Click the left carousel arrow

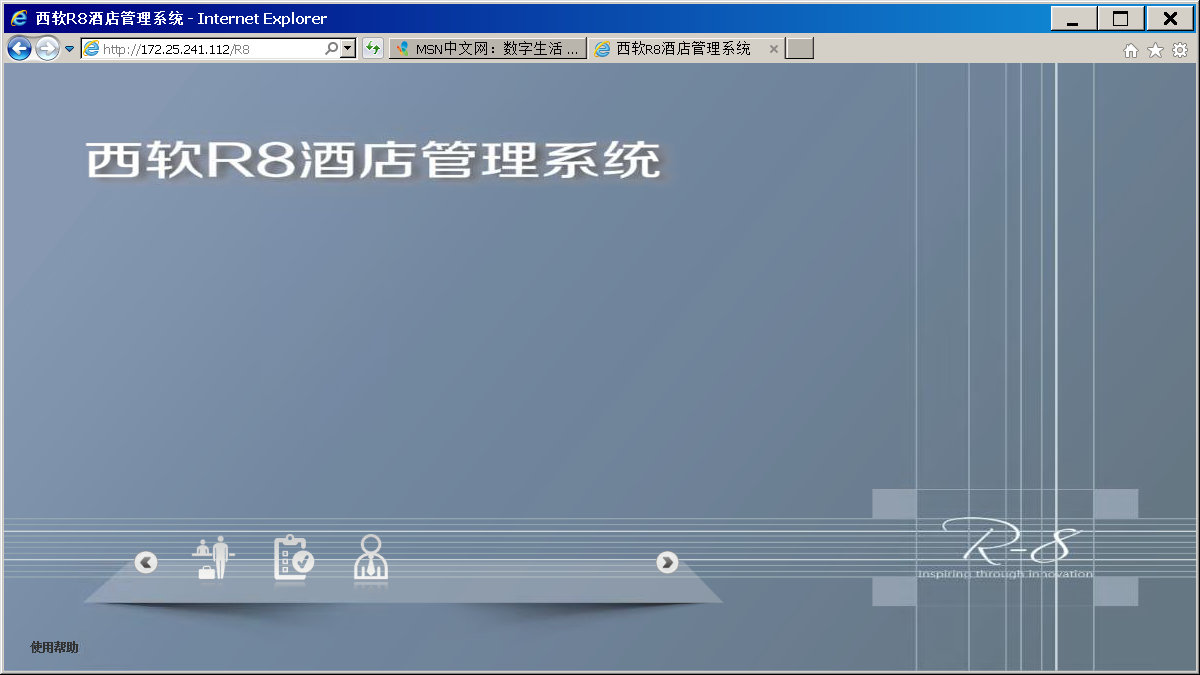pyautogui.click(x=146, y=563)
